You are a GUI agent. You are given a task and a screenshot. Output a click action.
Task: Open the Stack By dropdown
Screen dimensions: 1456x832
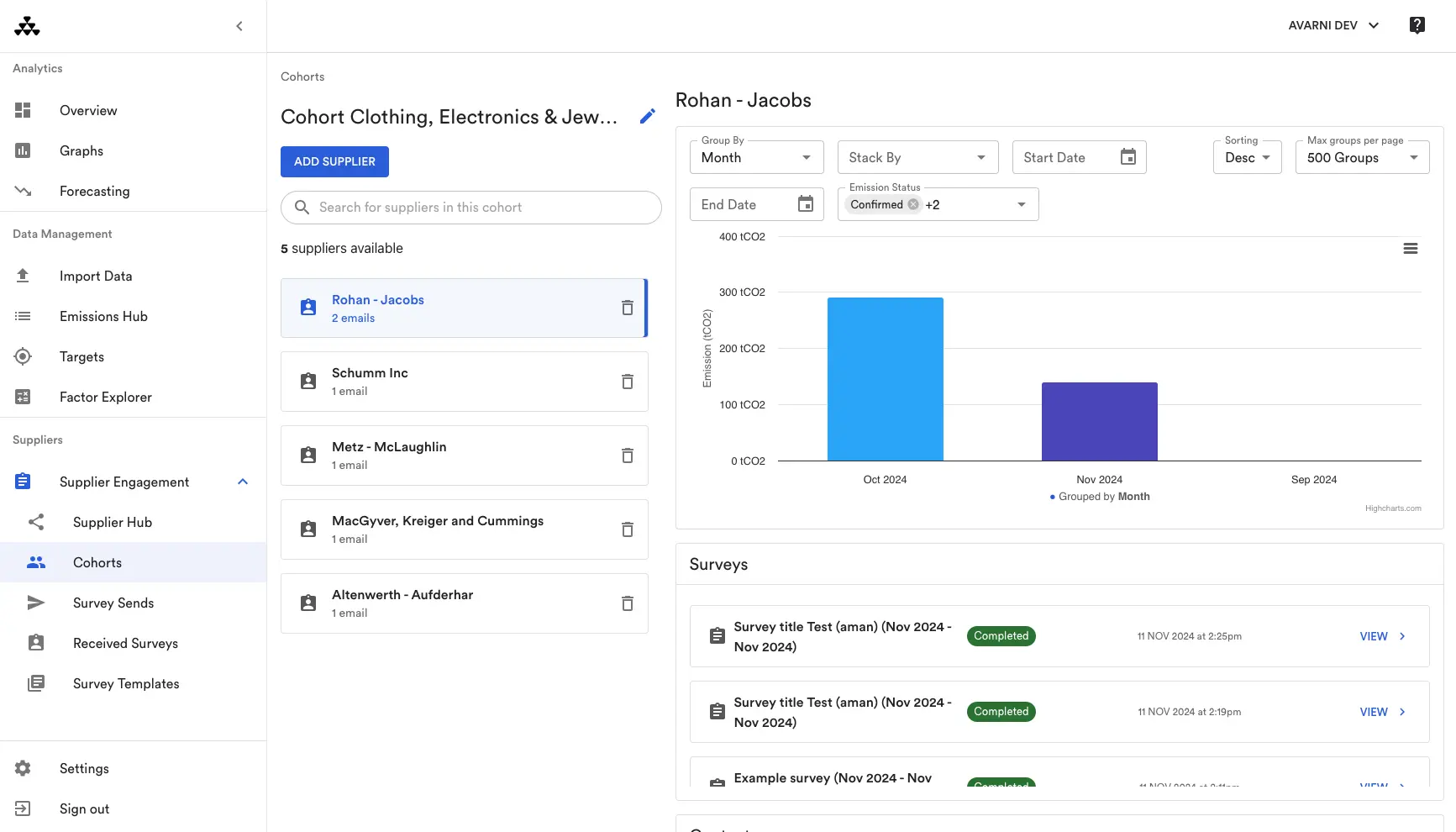pyautogui.click(x=917, y=157)
